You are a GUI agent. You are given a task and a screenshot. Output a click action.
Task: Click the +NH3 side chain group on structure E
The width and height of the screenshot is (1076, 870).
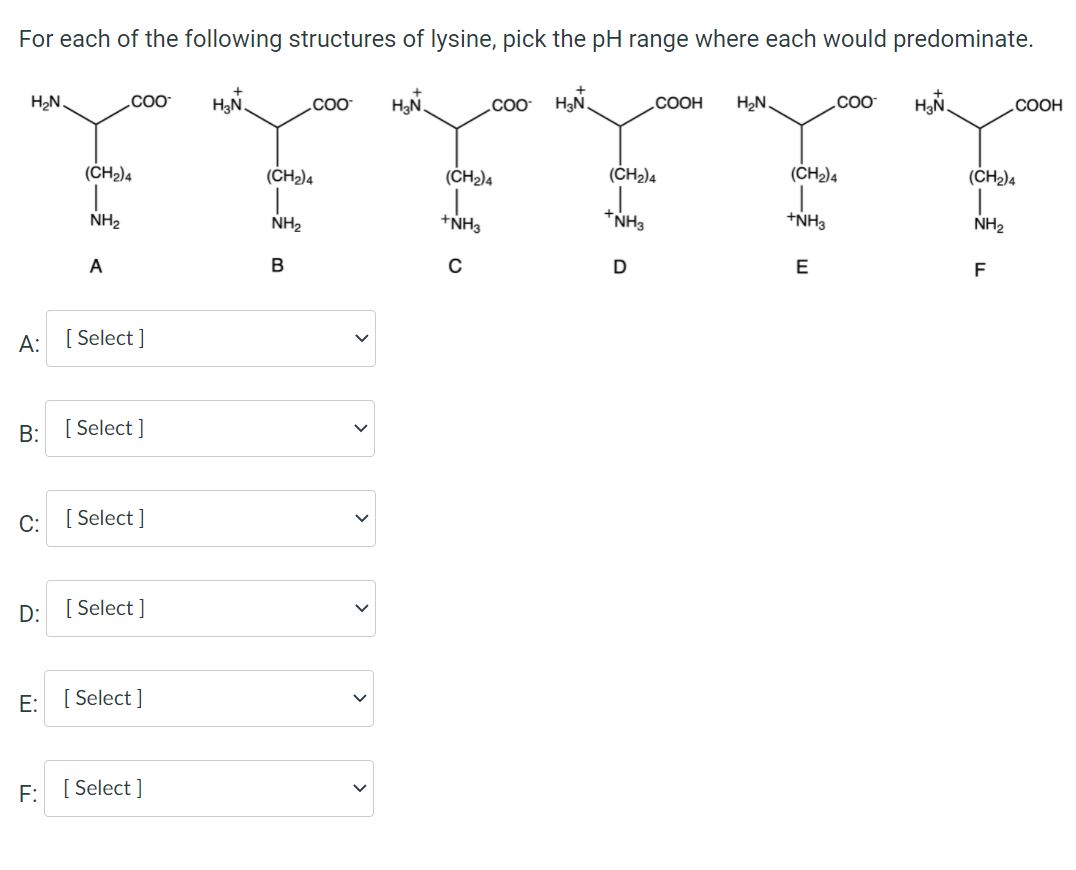pyautogui.click(x=803, y=221)
